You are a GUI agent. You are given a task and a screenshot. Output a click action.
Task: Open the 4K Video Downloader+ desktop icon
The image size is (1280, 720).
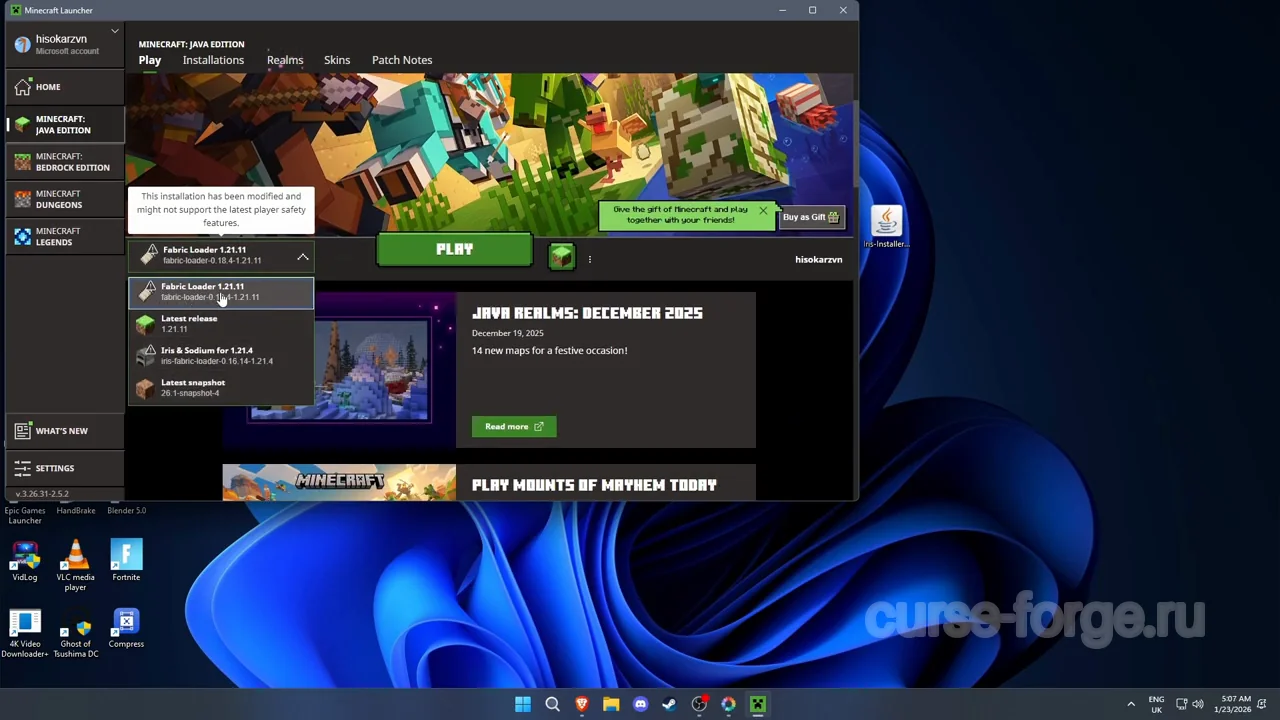click(x=25, y=633)
